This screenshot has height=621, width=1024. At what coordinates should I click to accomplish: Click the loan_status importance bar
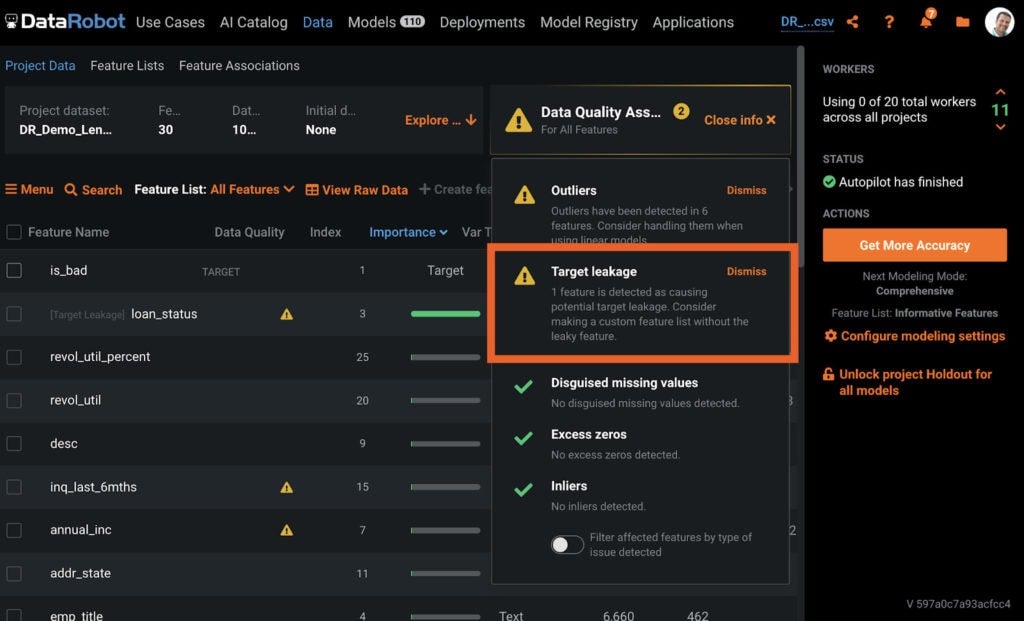[445, 314]
